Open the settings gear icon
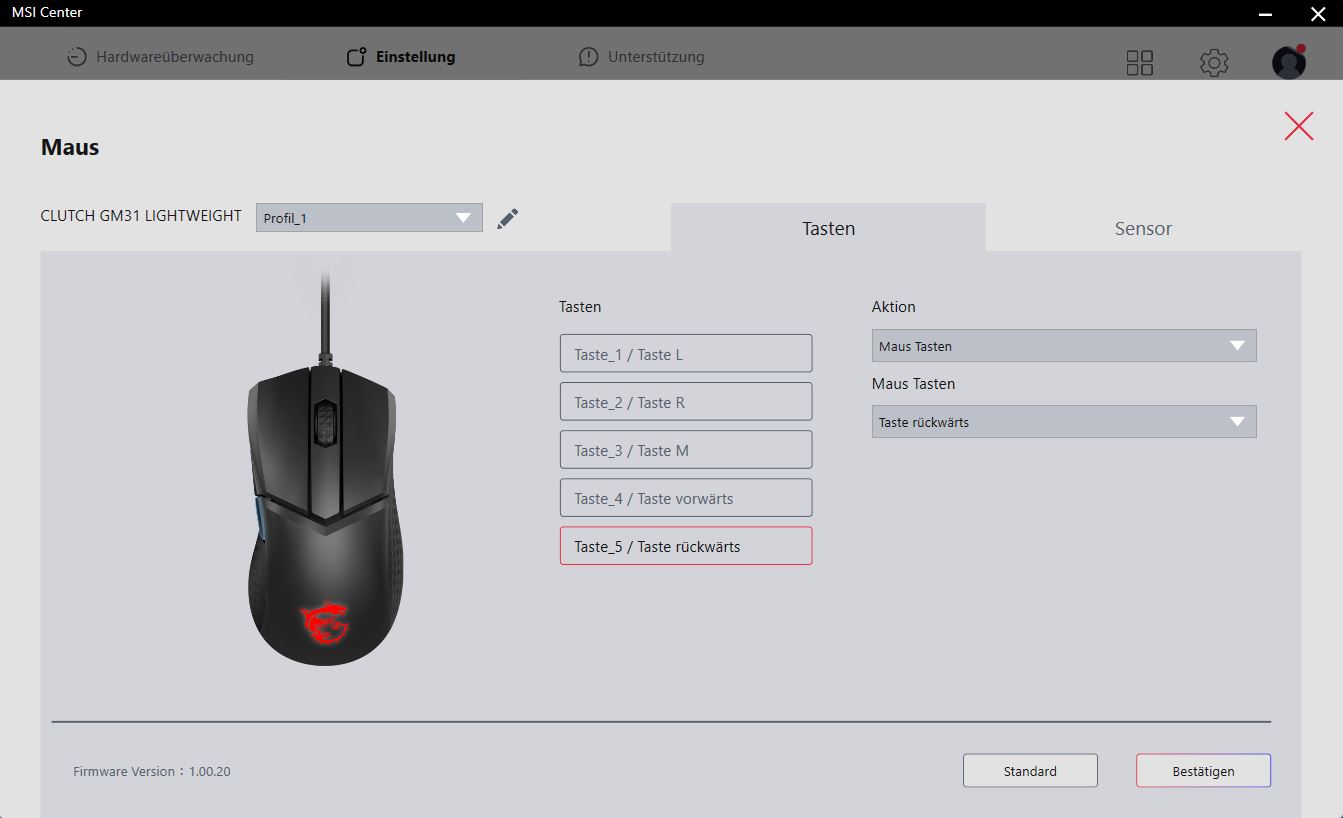Screen dimensions: 1343x818 point(1213,63)
